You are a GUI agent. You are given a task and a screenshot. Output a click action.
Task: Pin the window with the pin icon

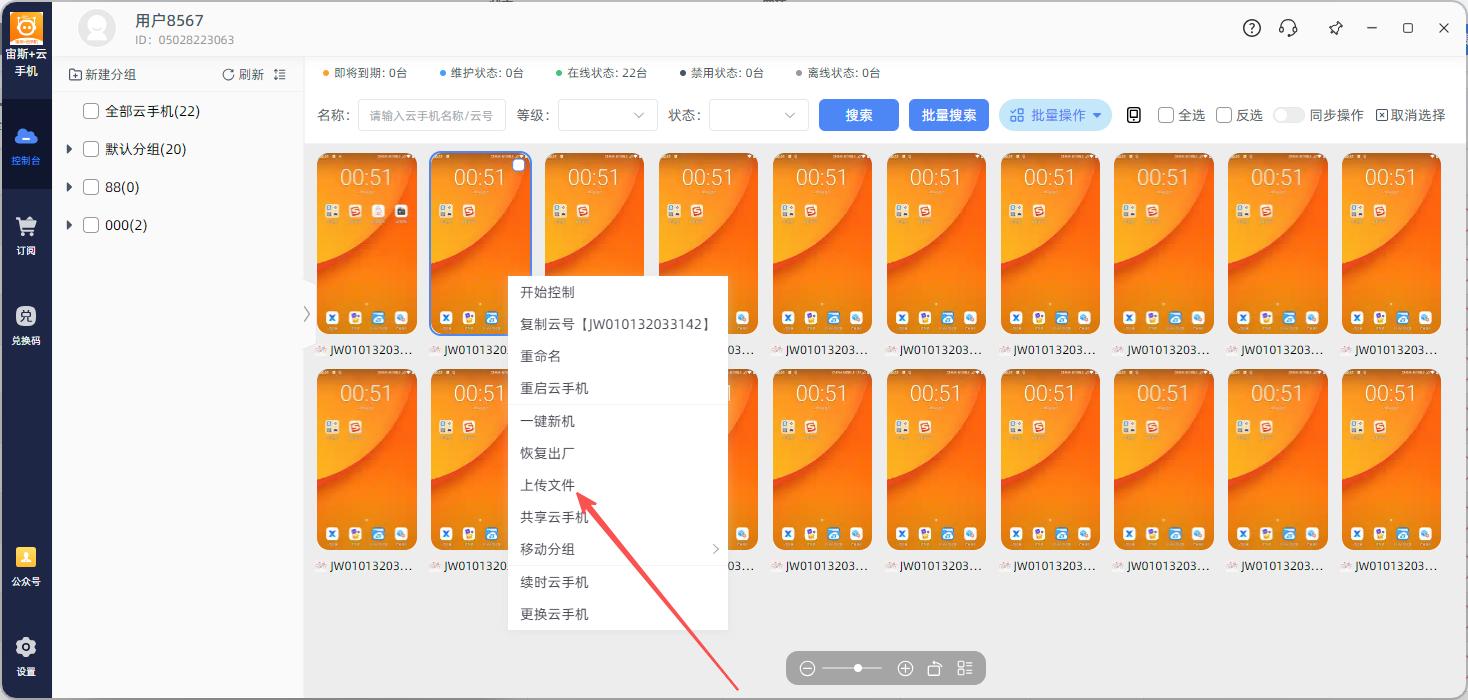pos(1335,28)
